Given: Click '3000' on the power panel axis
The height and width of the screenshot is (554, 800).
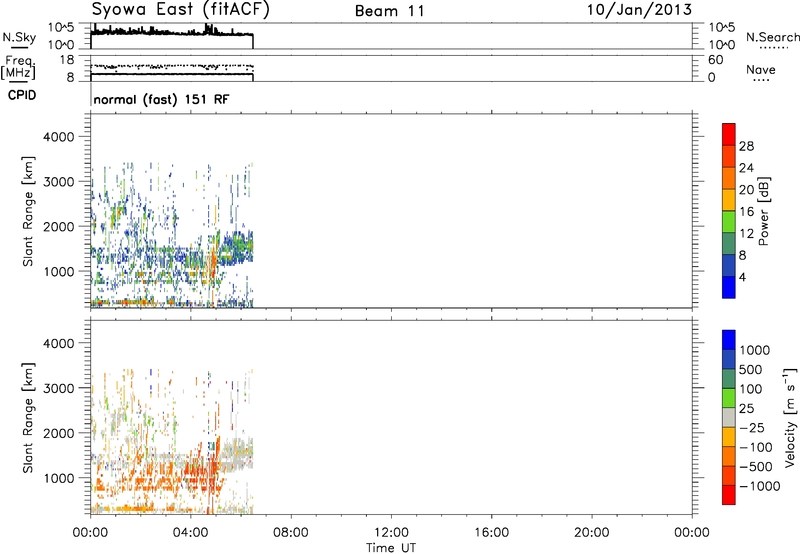Looking at the screenshot, I should pyautogui.click(x=59, y=182).
